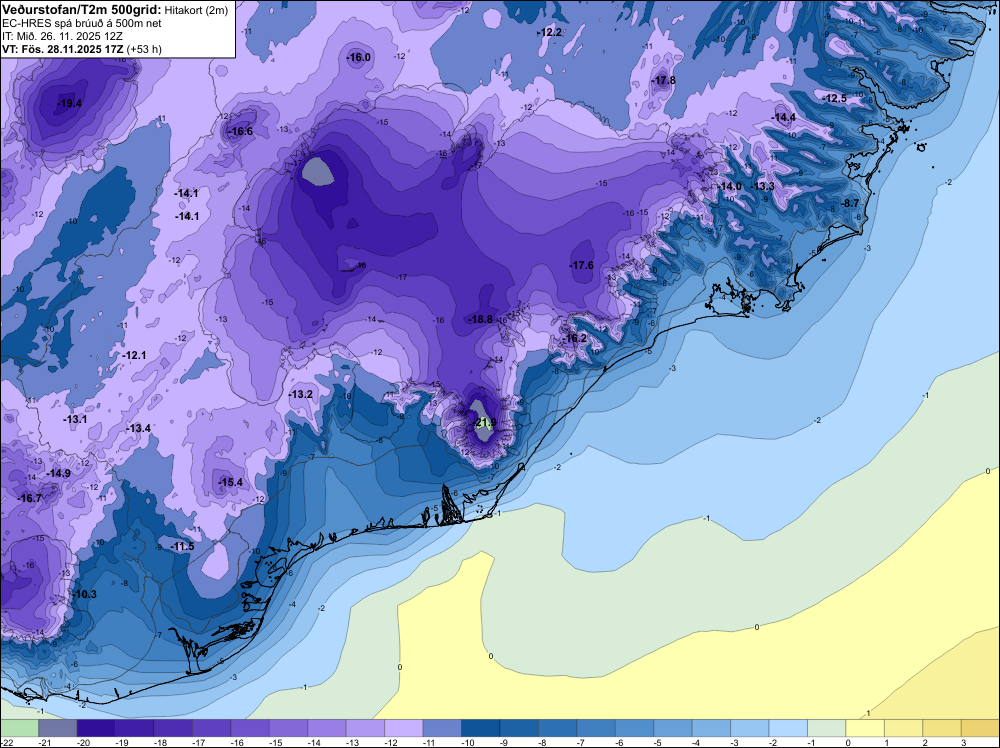The width and height of the screenshot is (1000, 748).
Task: Click the legend swatch labeled -6
Action: (635, 728)
